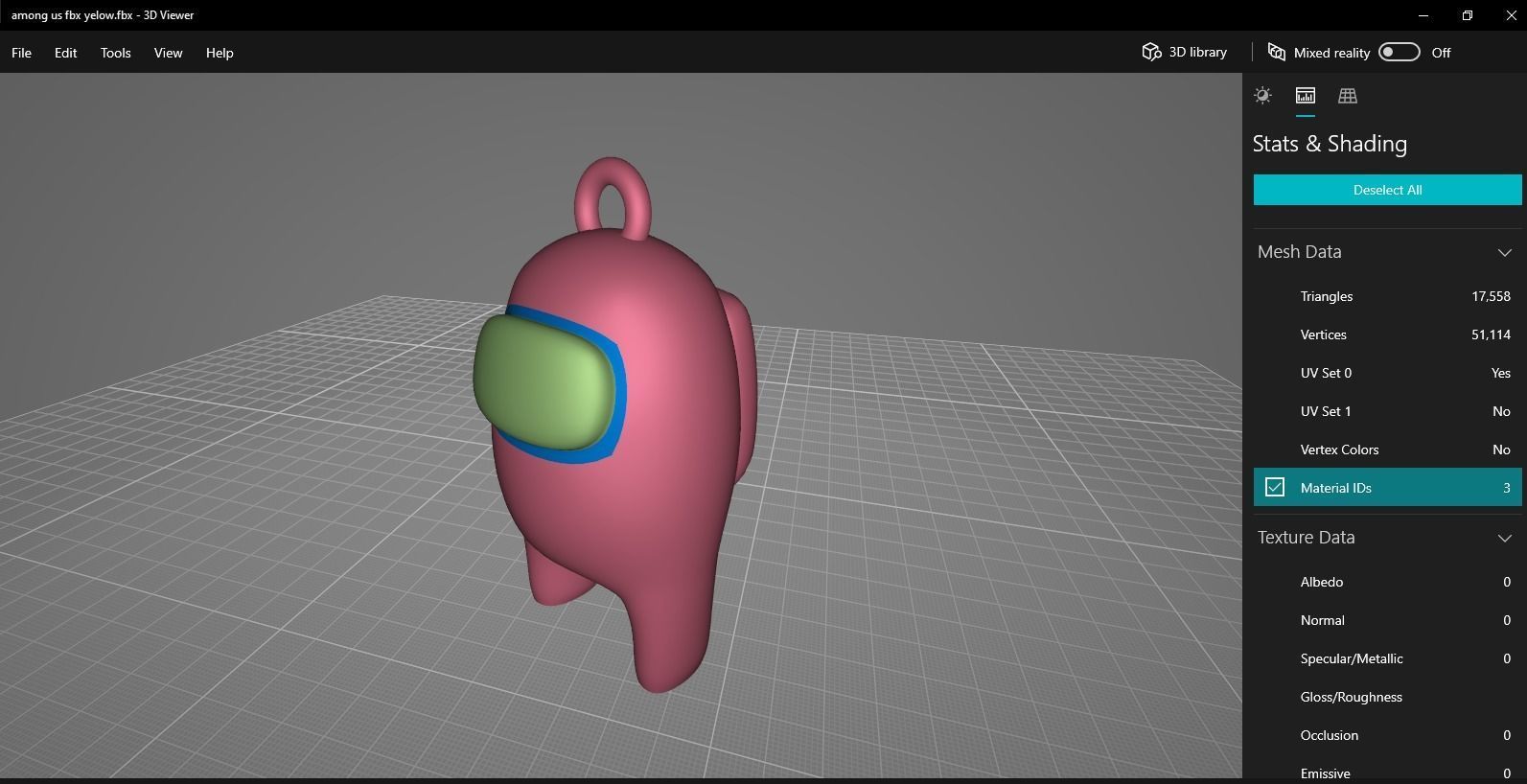
Task: Collapse the Texture Data section
Action: coord(1504,538)
